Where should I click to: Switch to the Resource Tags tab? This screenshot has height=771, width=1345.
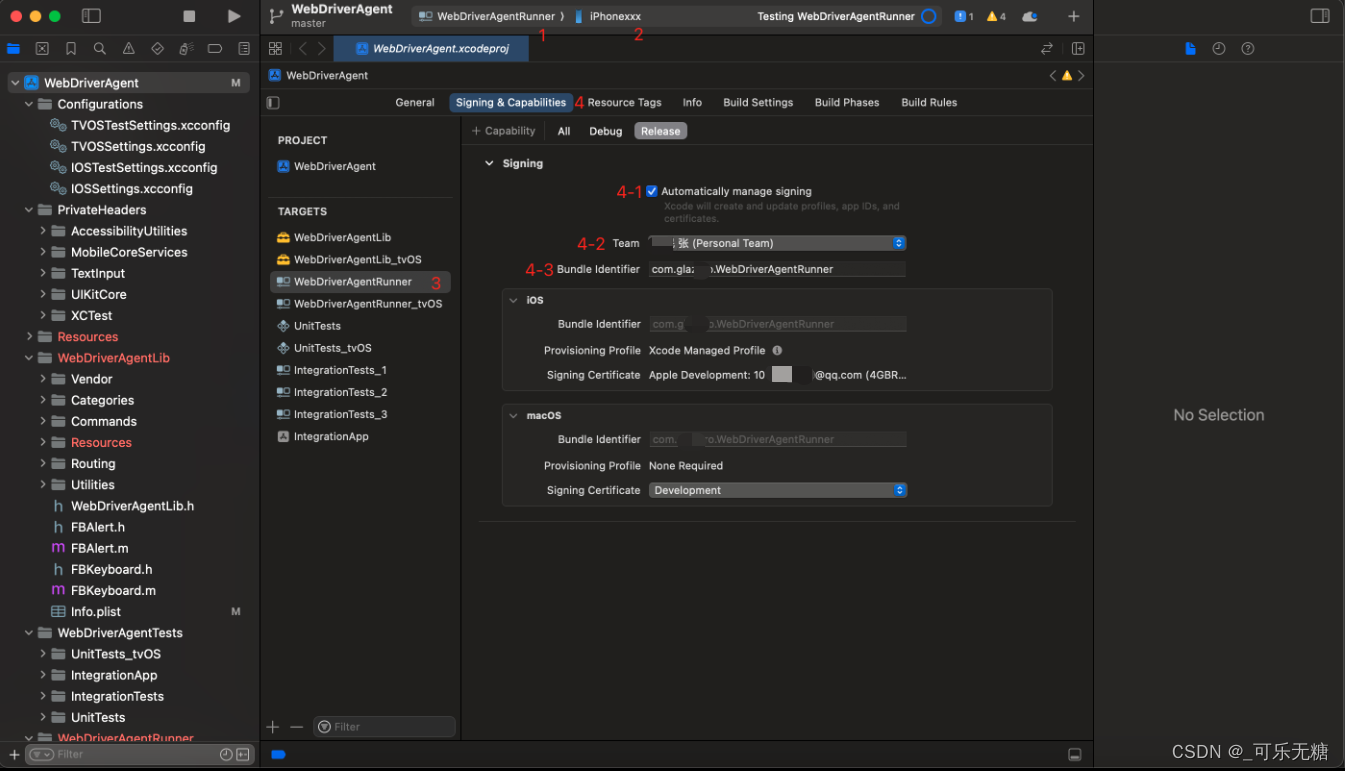[x=624, y=102]
